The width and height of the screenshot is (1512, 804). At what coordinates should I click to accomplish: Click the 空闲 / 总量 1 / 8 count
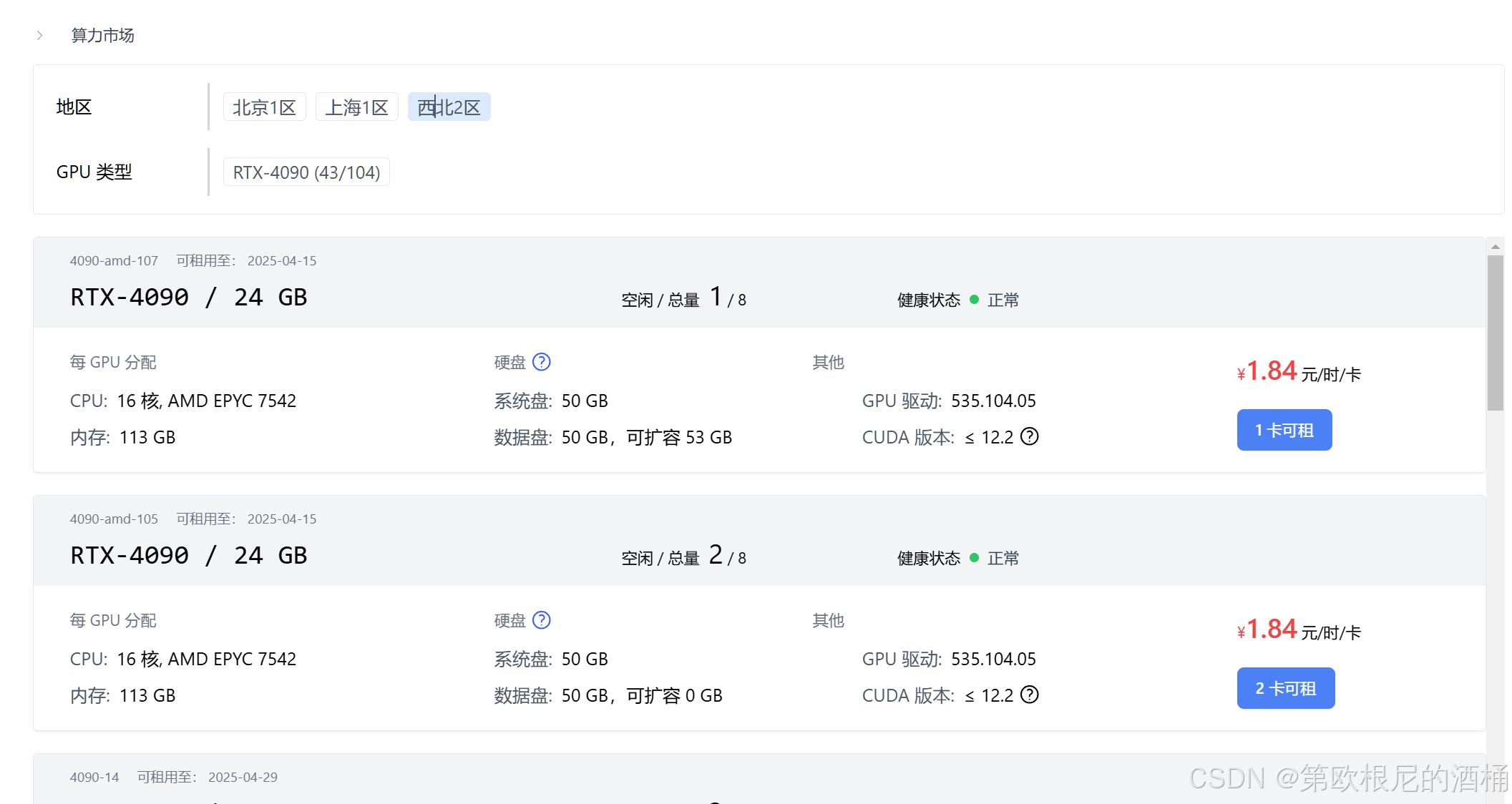coord(684,298)
